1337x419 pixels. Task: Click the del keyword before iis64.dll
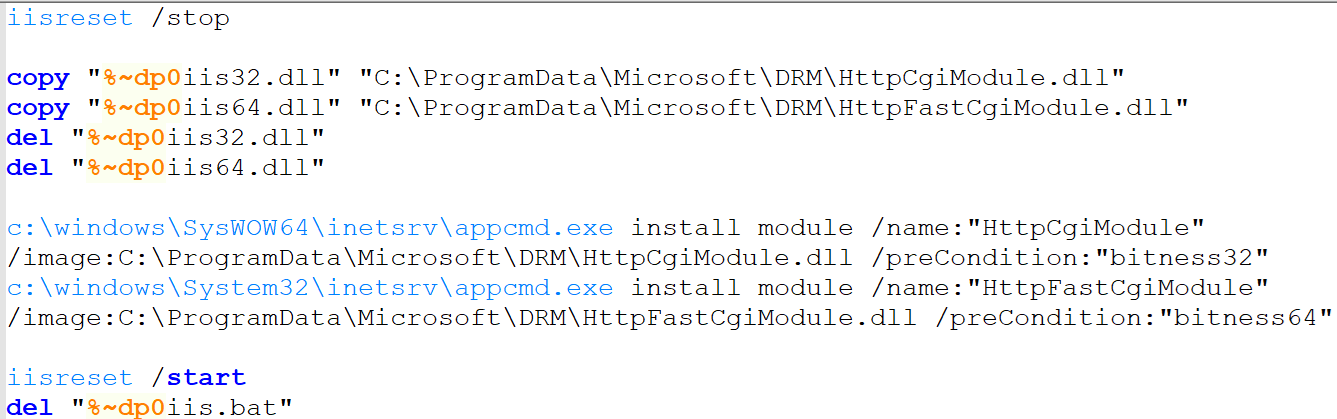28,168
